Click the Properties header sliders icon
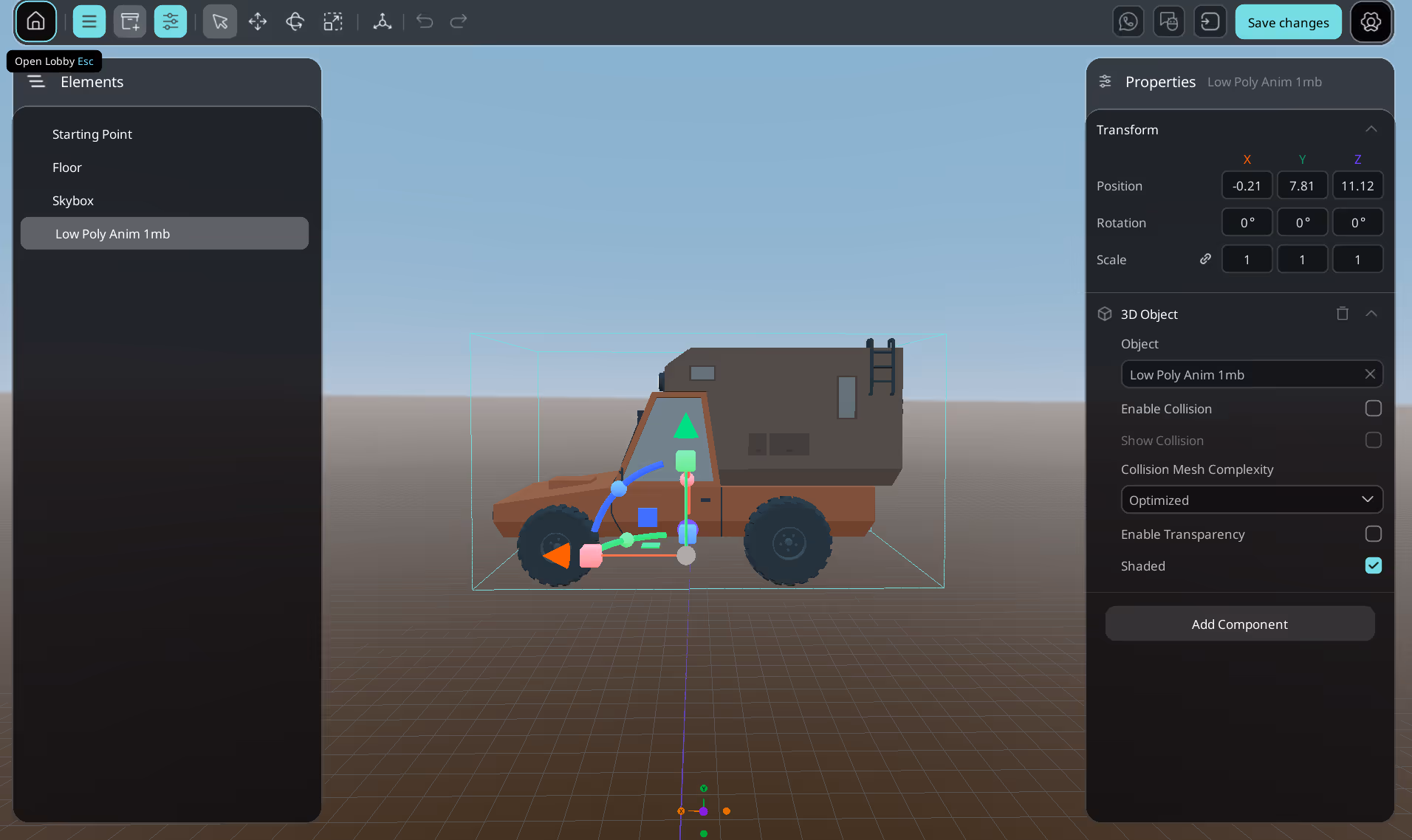Image resolution: width=1412 pixels, height=840 pixels. click(1105, 81)
